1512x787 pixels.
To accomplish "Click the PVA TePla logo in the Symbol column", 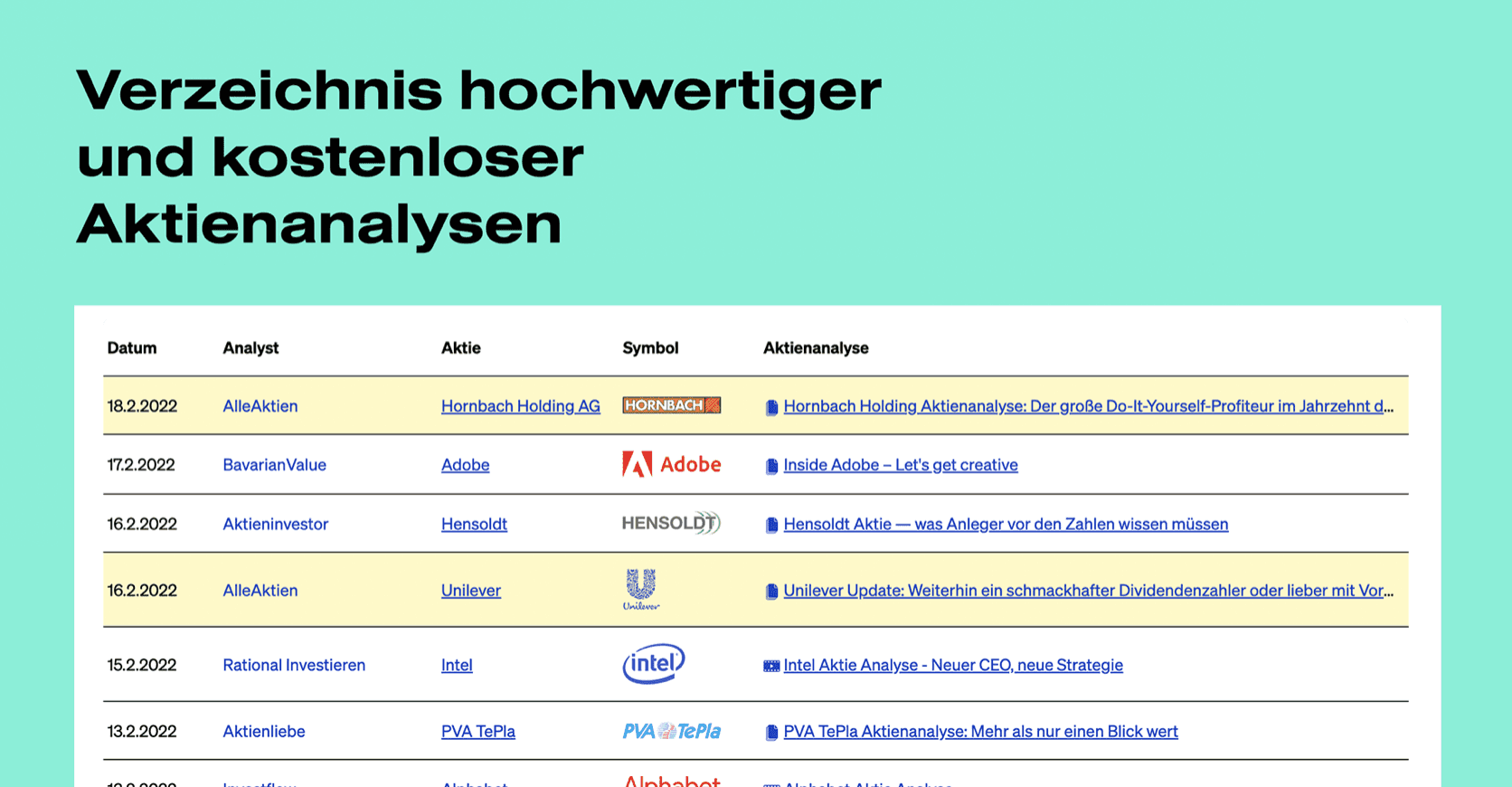I will coord(671,731).
